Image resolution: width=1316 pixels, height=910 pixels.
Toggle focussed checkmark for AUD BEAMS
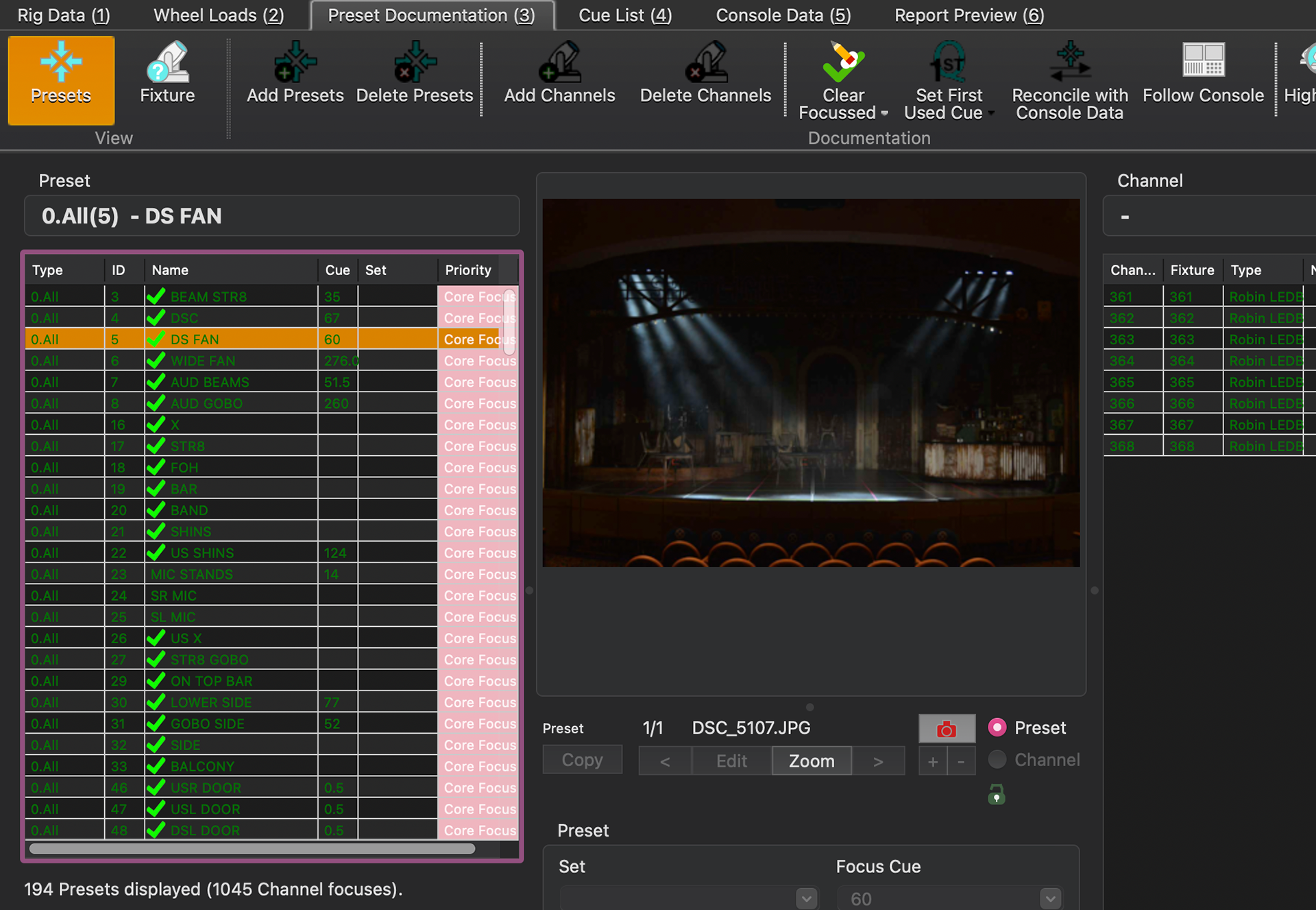point(156,381)
